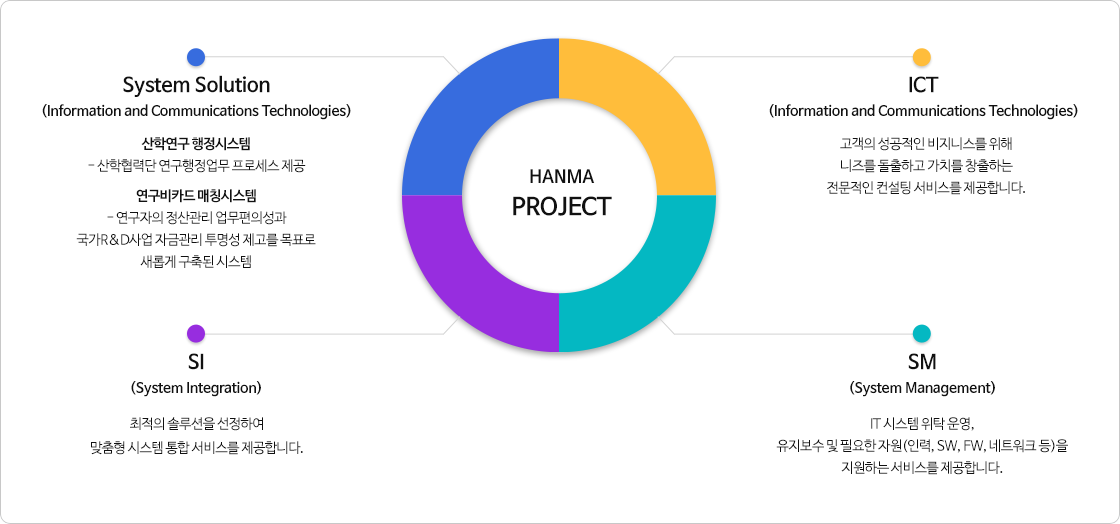Click the (System Management) subtitle
Screen dimensions: 1120x524
coord(922,387)
